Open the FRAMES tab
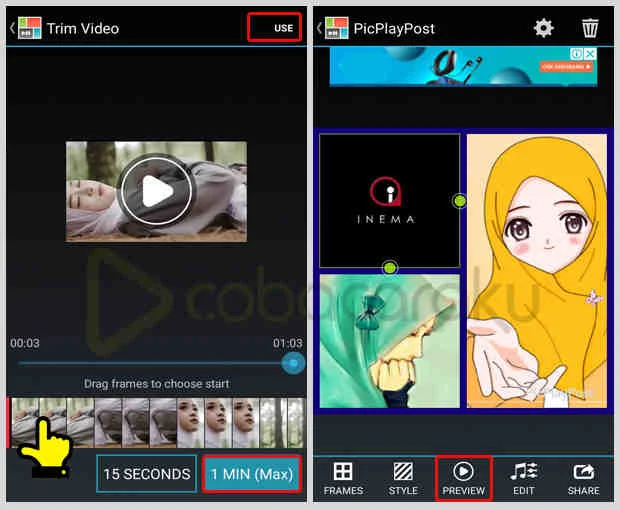Screen dimensions: 620x510 343,478
